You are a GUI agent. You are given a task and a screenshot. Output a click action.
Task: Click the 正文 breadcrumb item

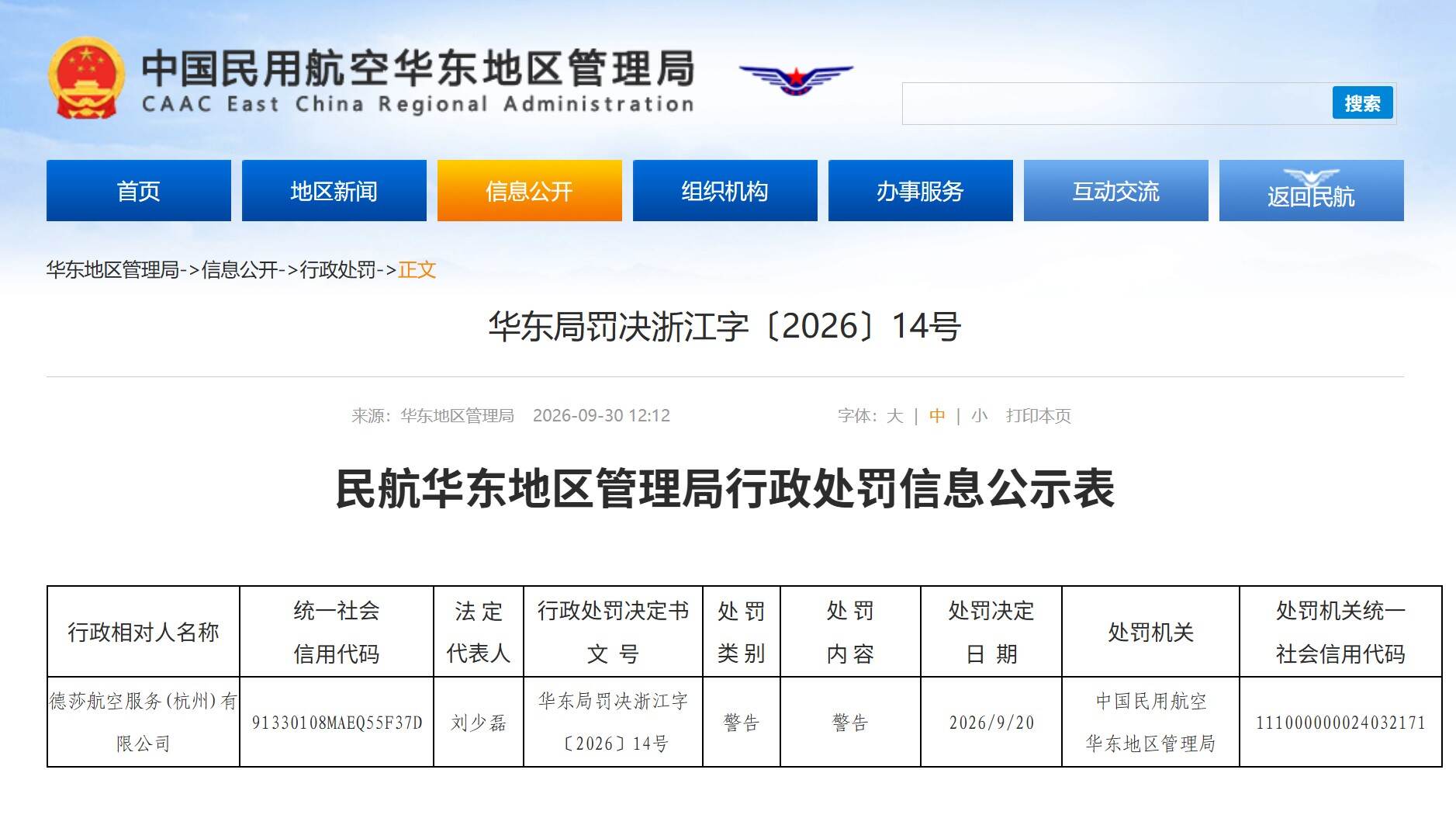coord(417,270)
